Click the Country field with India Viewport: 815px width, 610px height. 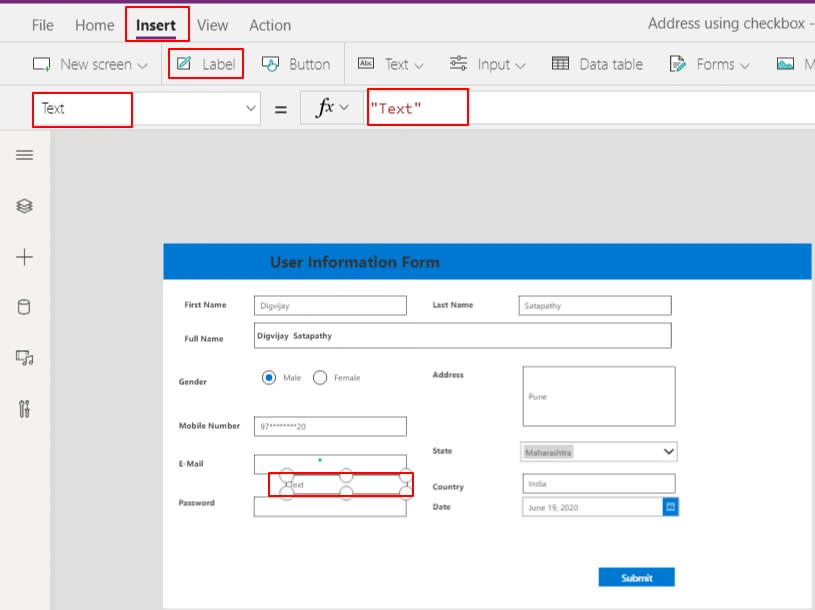(x=599, y=483)
